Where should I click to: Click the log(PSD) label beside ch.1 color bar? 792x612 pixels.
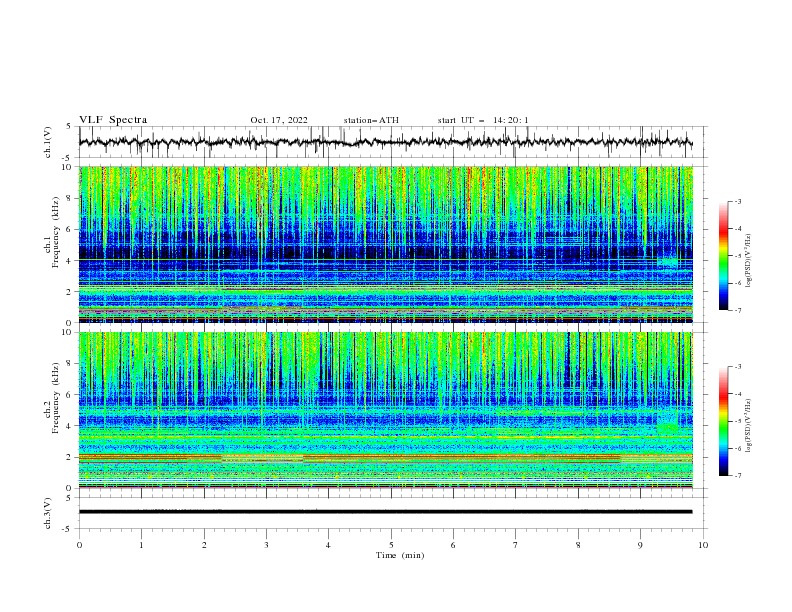click(748, 260)
